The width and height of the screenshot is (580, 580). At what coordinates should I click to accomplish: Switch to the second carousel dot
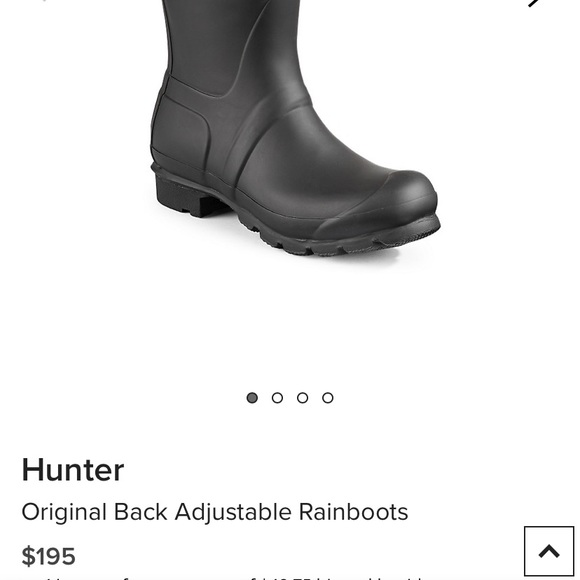[277, 398]
